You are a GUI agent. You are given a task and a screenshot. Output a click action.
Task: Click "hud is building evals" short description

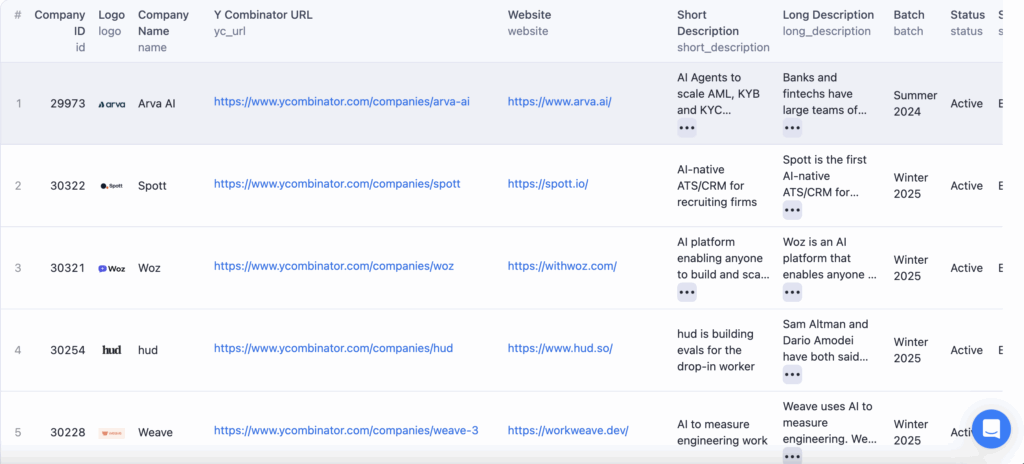[x=716, y=350]
